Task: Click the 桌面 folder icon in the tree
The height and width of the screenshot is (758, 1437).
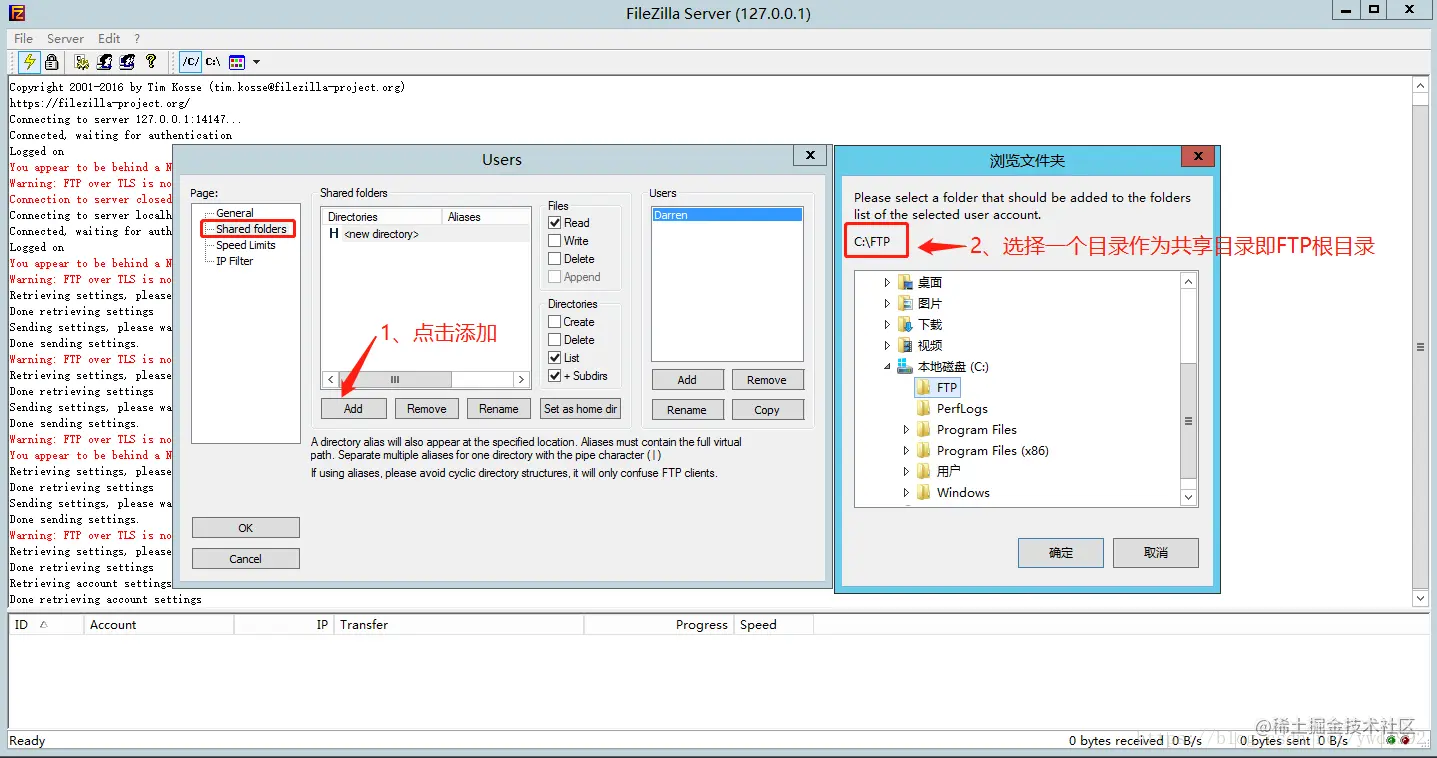Action: pos(905,282)
